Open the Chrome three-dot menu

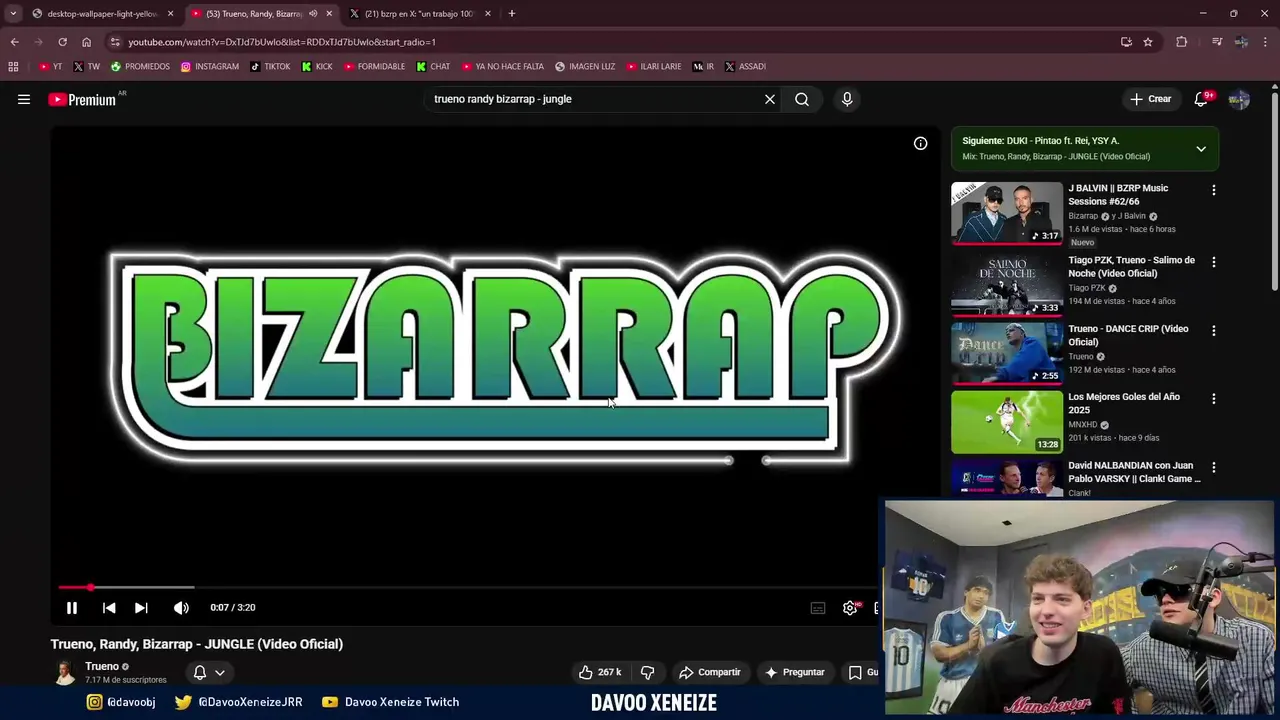(x=1266, y=42)
